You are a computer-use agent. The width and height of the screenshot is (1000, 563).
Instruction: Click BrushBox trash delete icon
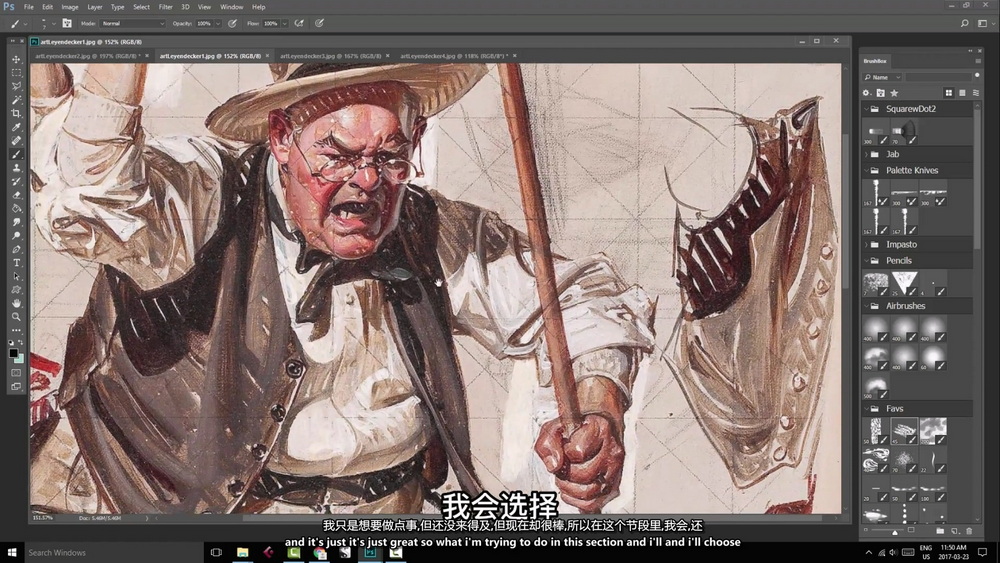tap(969, 530)
